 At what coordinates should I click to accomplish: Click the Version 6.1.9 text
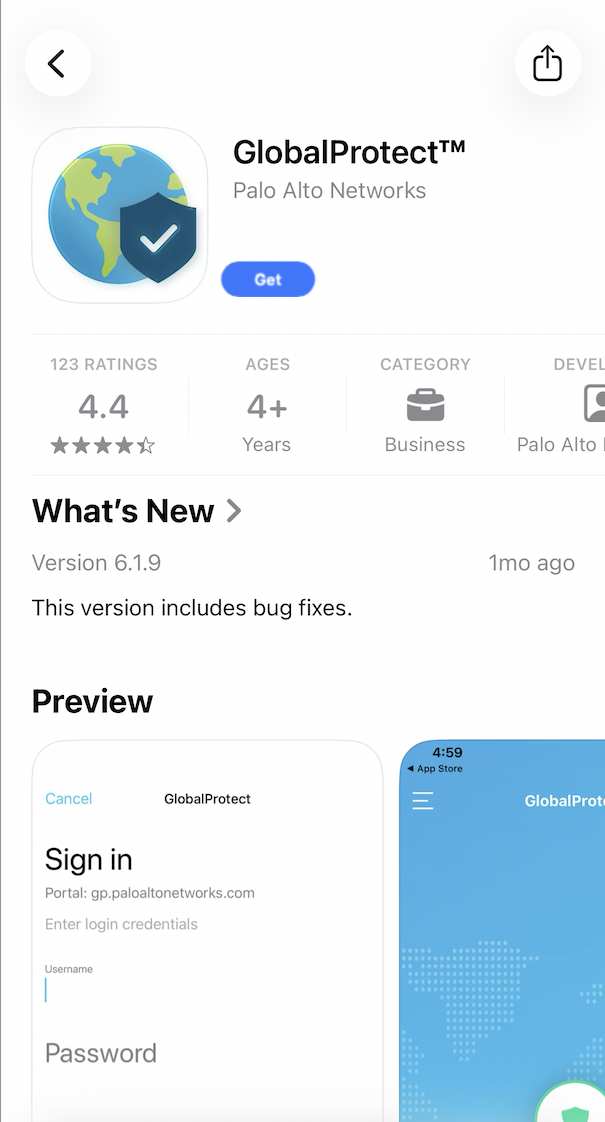point(97,562)
